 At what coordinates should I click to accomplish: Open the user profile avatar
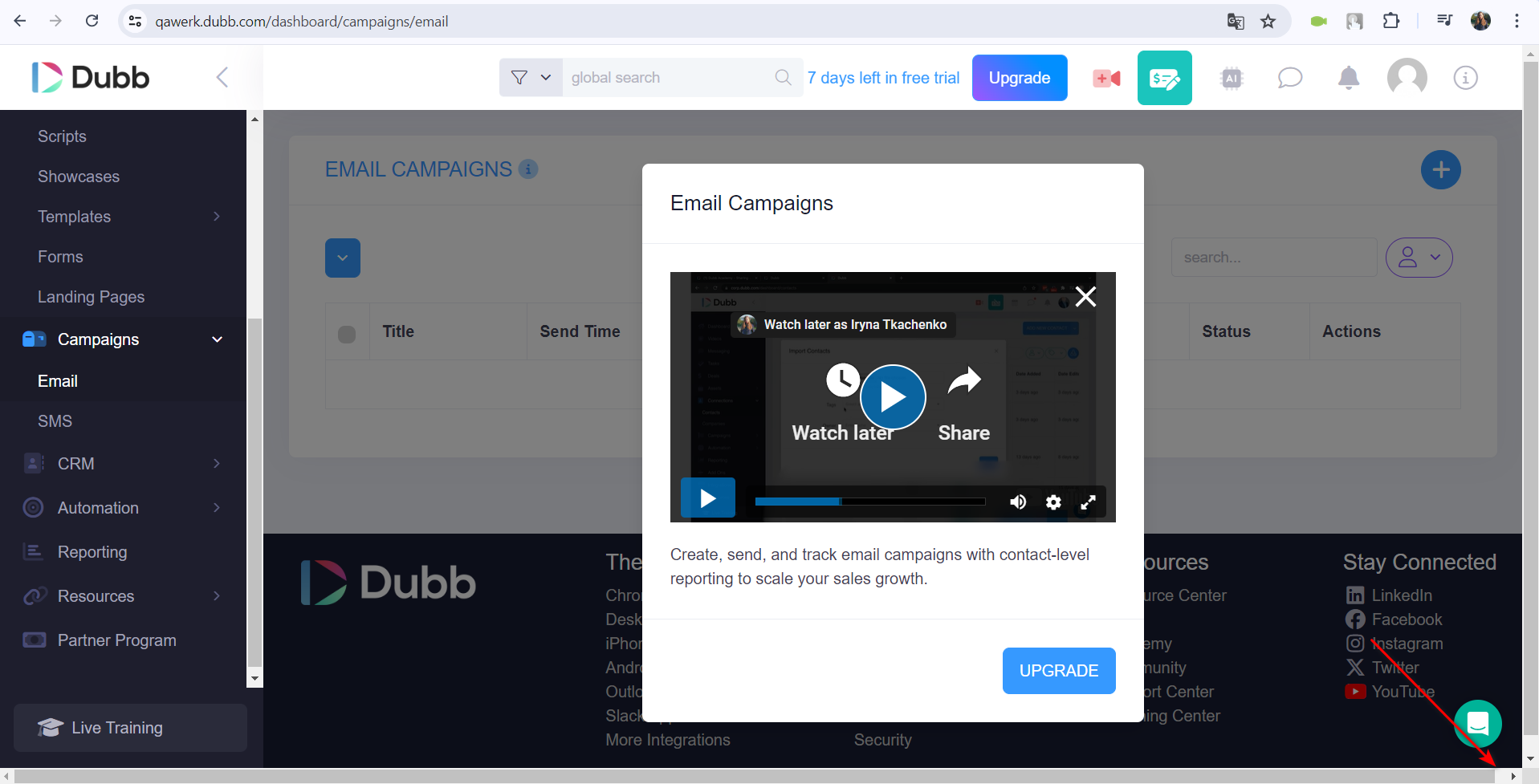[x=1407, y=78]
